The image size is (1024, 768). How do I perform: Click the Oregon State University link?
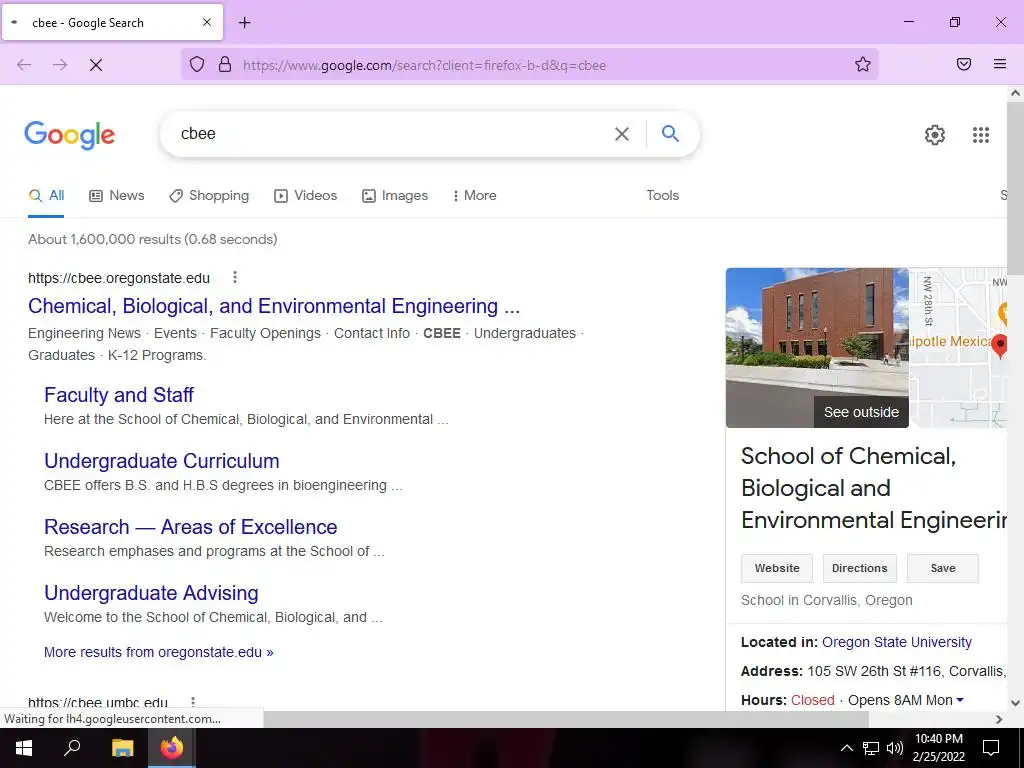(897, 642)
